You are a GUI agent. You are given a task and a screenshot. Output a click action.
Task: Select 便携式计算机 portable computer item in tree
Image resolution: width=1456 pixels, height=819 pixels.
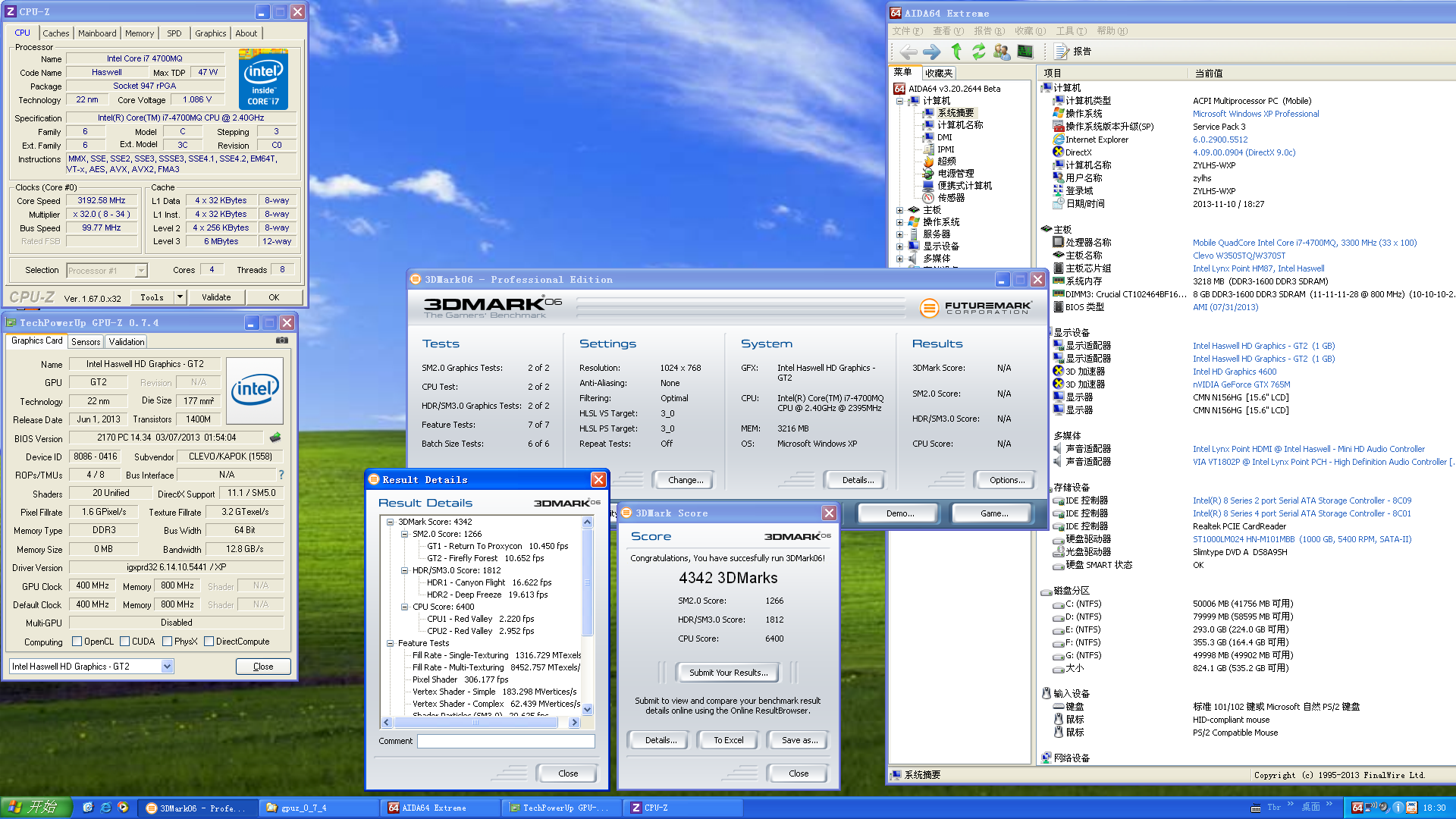point(957,185)
